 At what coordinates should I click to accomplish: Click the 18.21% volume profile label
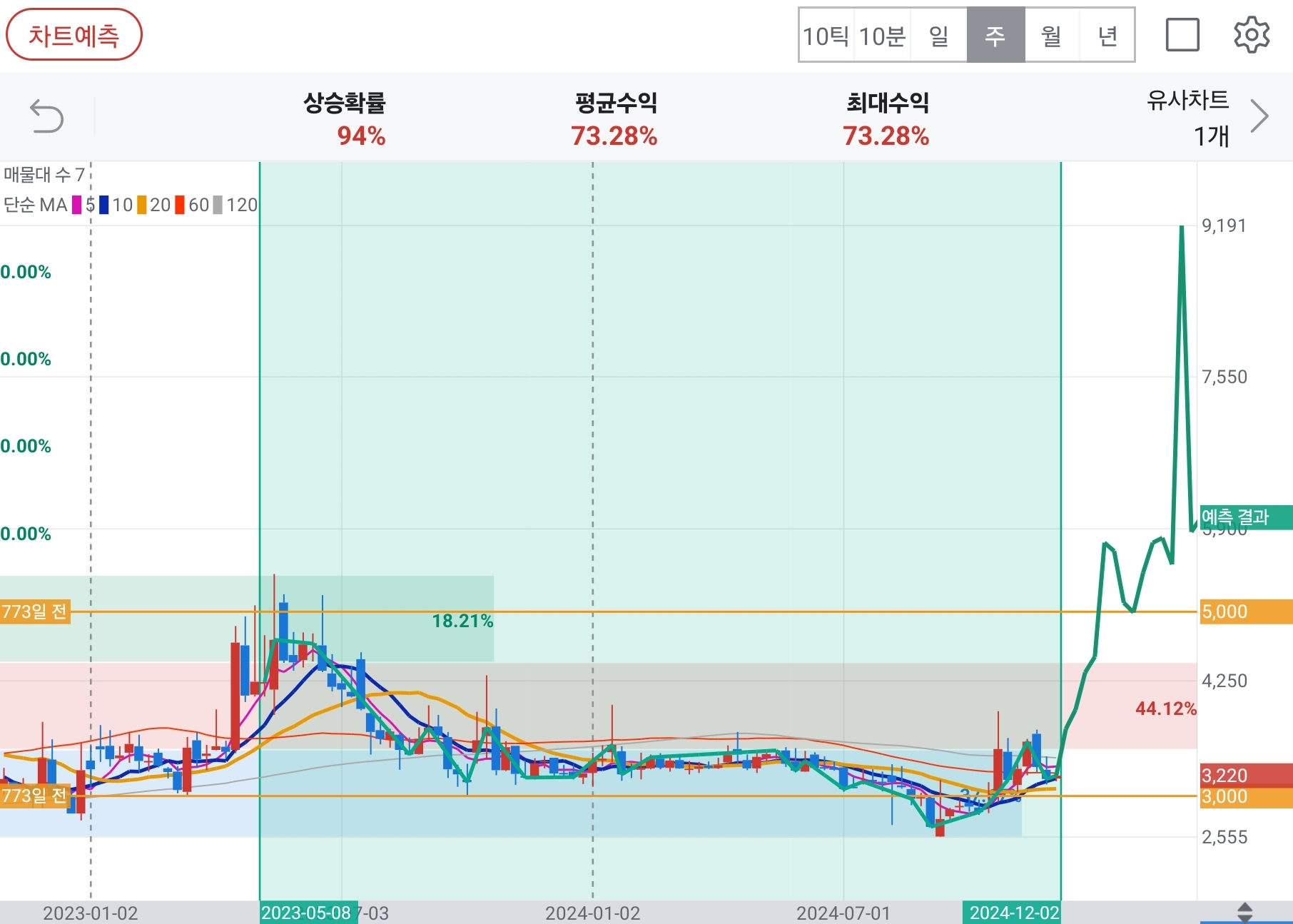click(x=462, y=621)
